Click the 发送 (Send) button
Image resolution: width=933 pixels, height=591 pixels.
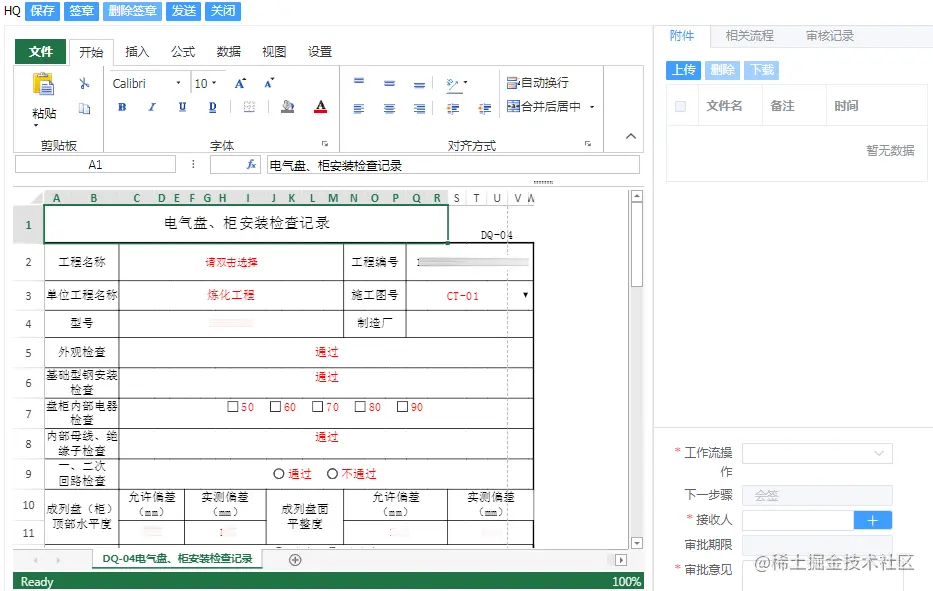pos(183,11)
